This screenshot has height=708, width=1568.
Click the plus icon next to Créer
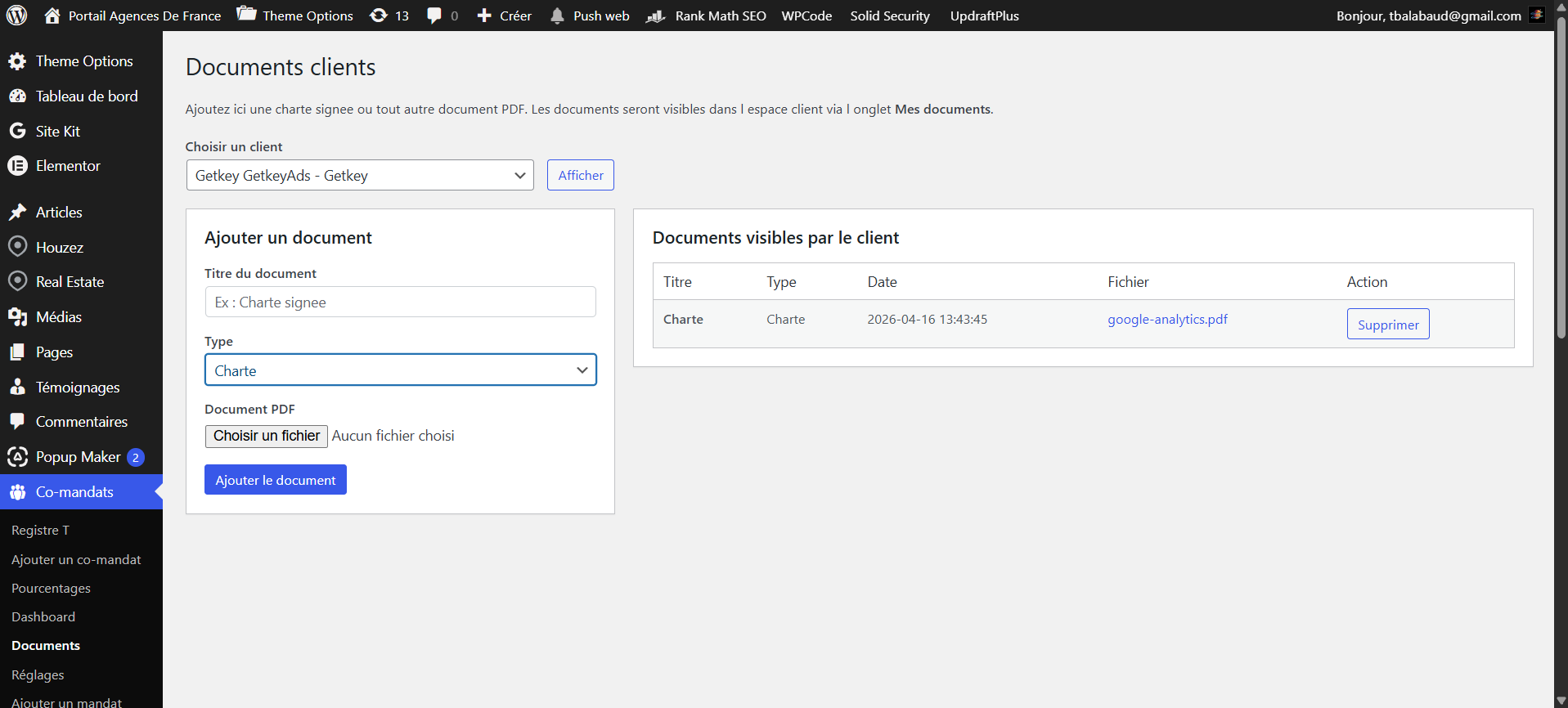pyautogui.click(x=484, y=16)
